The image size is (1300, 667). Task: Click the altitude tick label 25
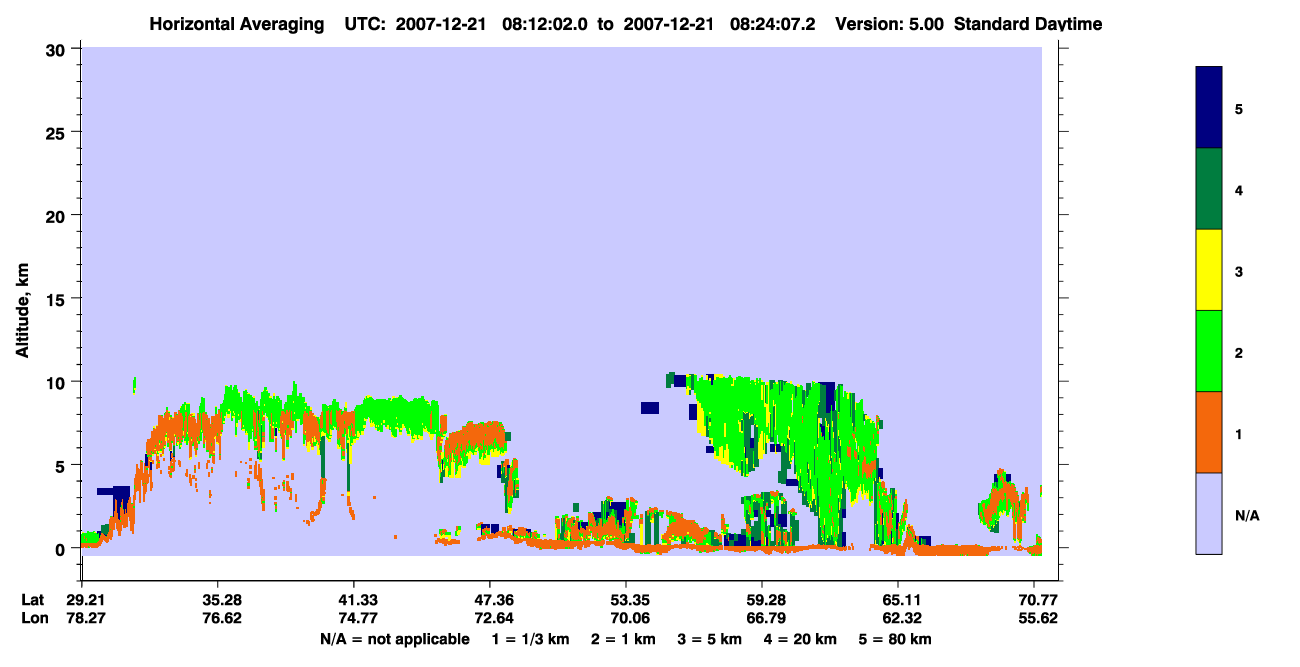(x=58, y=132)
